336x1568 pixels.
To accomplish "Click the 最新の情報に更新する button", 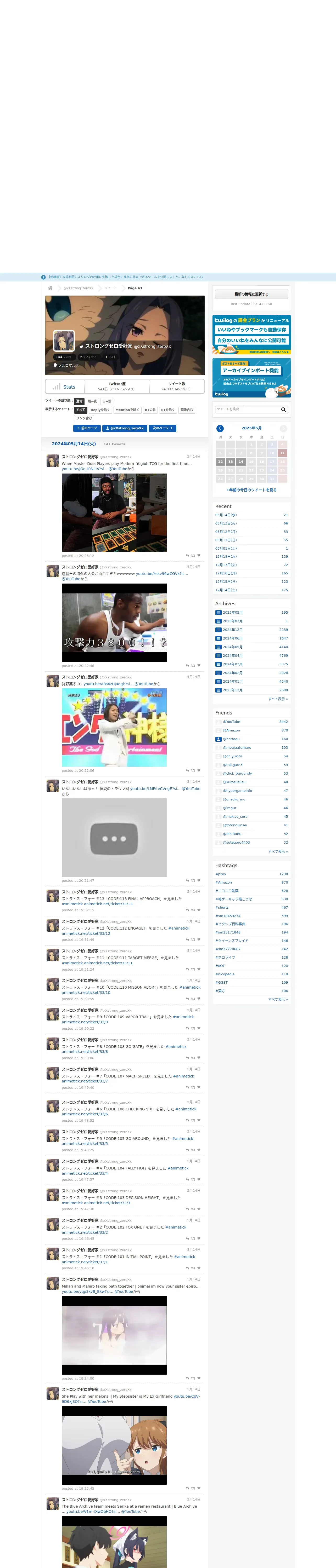I will coord(251,294).
